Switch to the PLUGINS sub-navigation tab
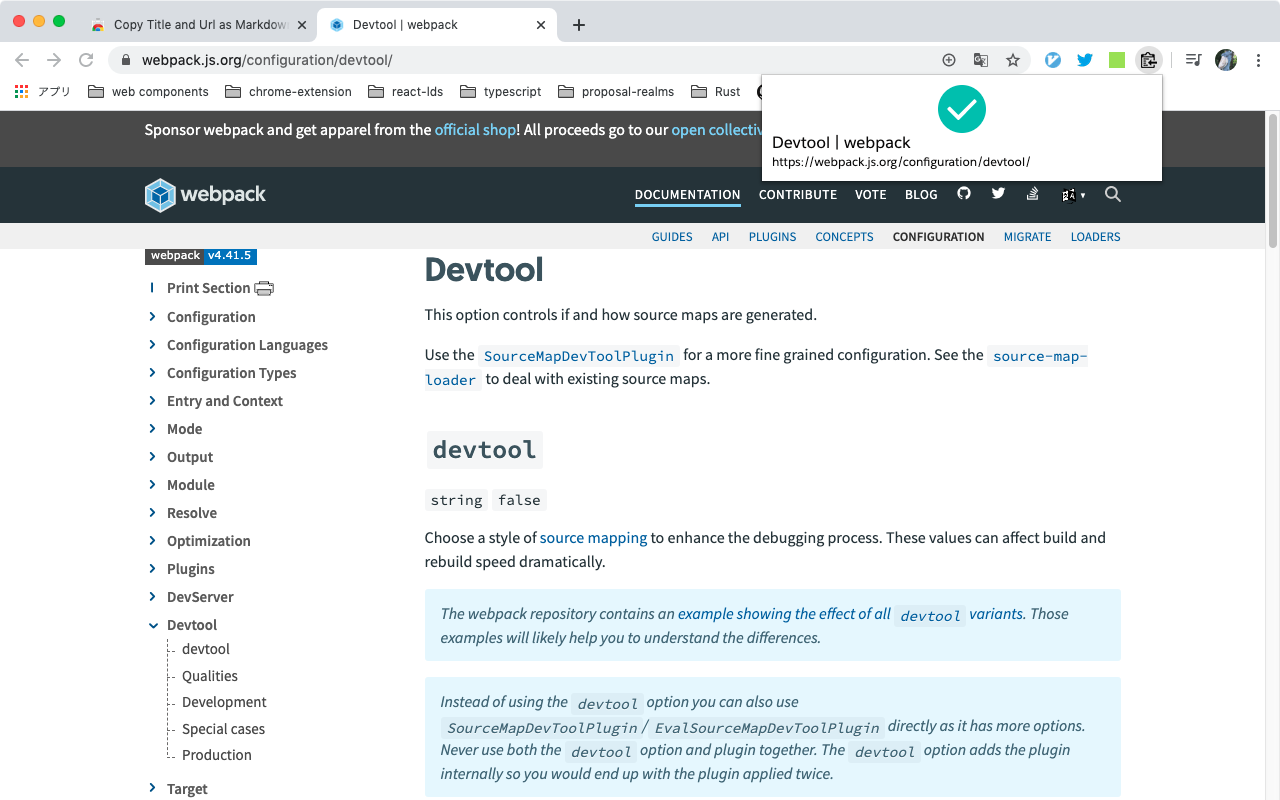Viewport: 1280px width, 800px height. click(x=773, y=237)
